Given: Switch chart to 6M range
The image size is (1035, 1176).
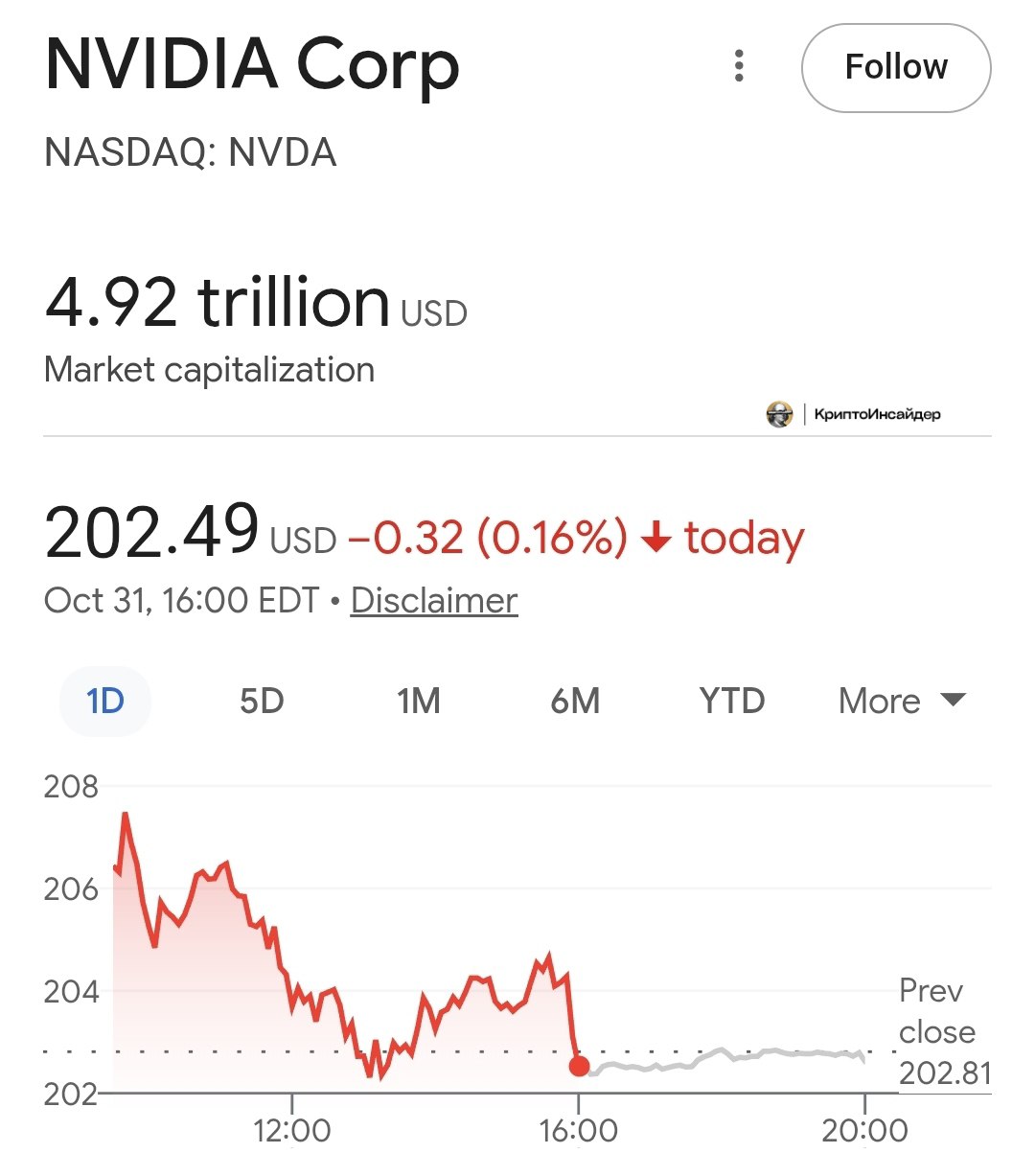Looking at the screenshot, I should pyautogui.click(x=575, y=701).
